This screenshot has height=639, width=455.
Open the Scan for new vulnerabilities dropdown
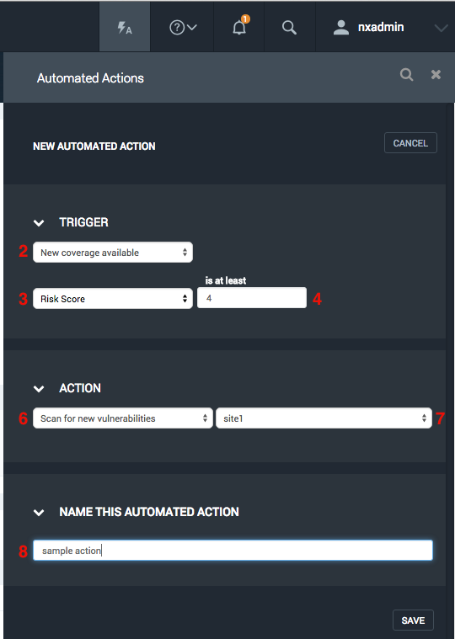[x=123, y=418]
